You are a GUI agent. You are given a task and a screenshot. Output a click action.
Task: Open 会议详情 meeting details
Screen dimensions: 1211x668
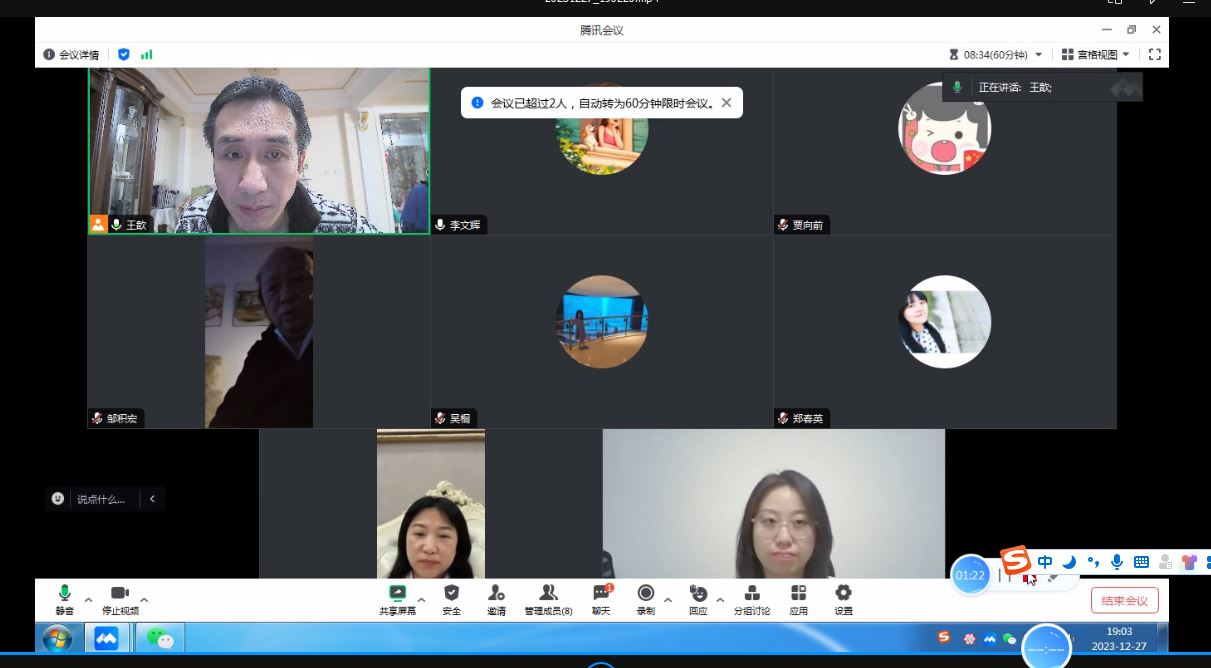point(71,55)
